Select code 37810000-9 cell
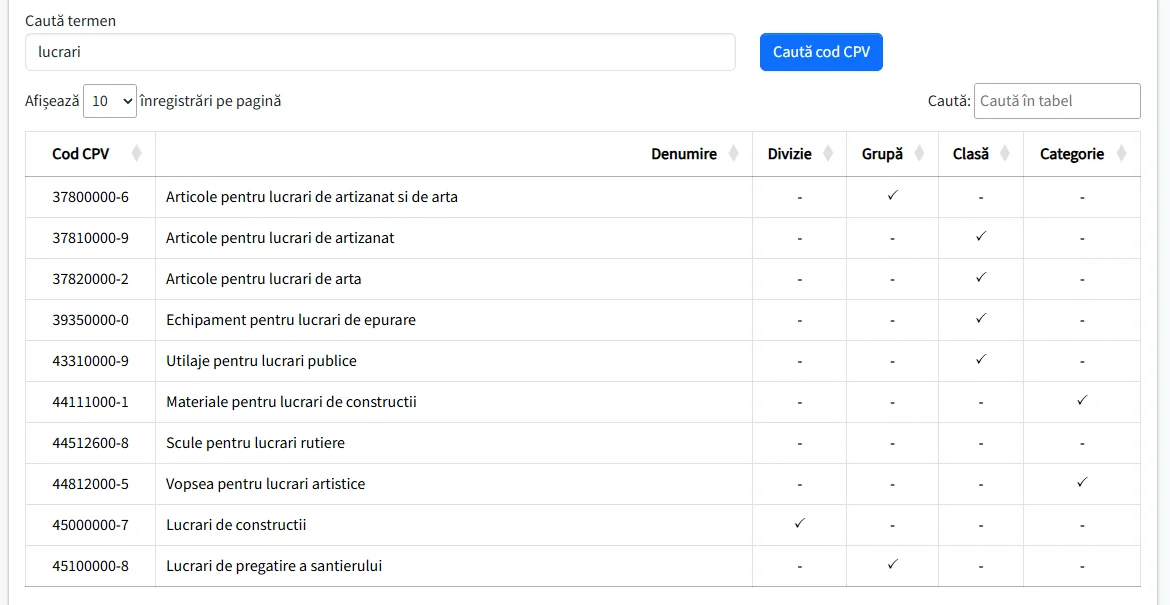Image resolution: width=1170 pixels, height=605 pixels. [90, 239]
